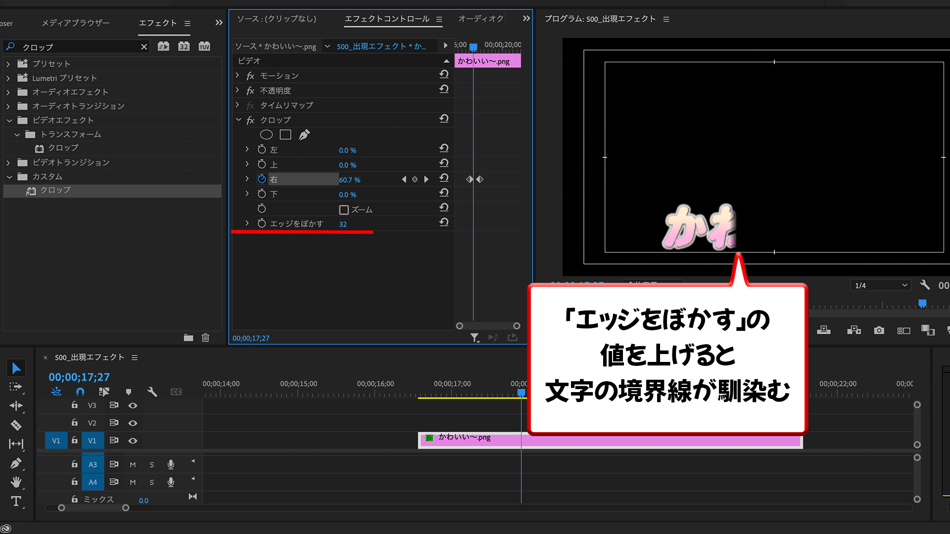The image size is (950, 534).
Task: Select the Selection tool arrow
Action: pos(16,369)
